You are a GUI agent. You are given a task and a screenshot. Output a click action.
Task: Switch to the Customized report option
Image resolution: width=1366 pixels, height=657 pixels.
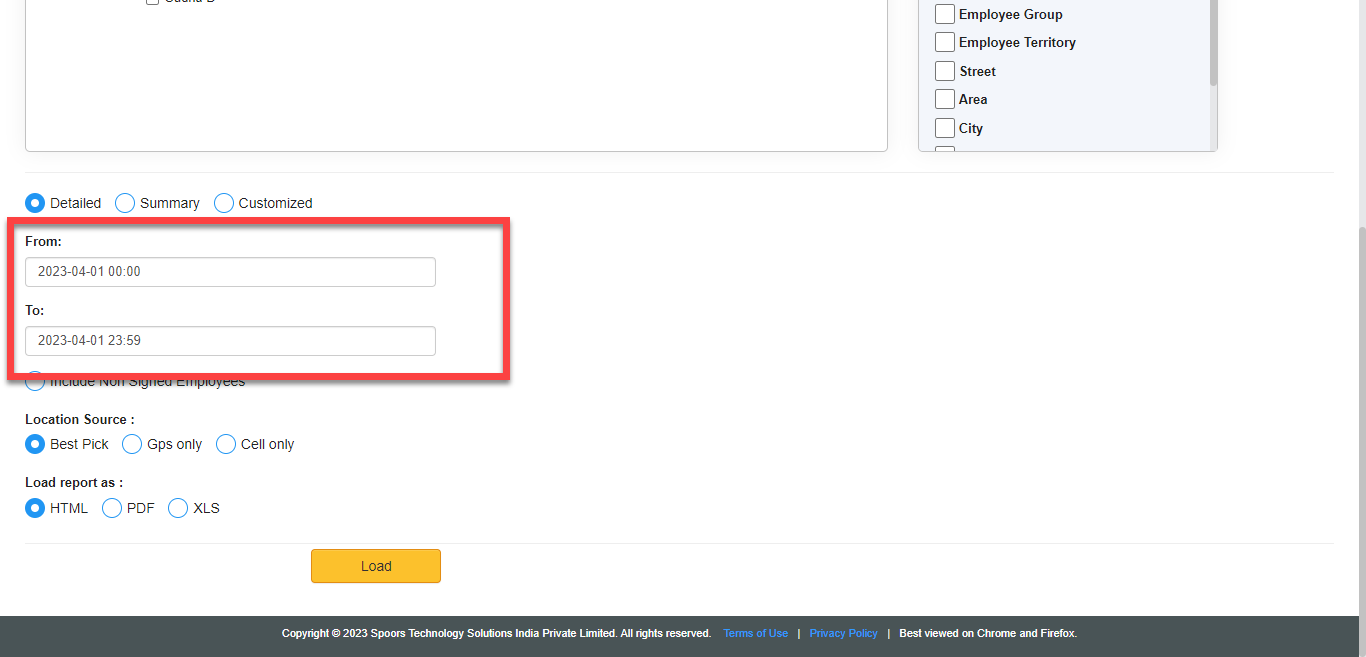(x=224, y=203)
